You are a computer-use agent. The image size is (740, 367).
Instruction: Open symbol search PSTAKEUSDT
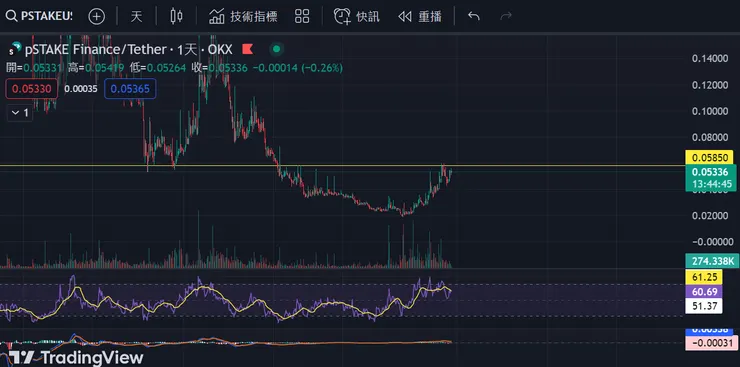[x=39, y=16]
